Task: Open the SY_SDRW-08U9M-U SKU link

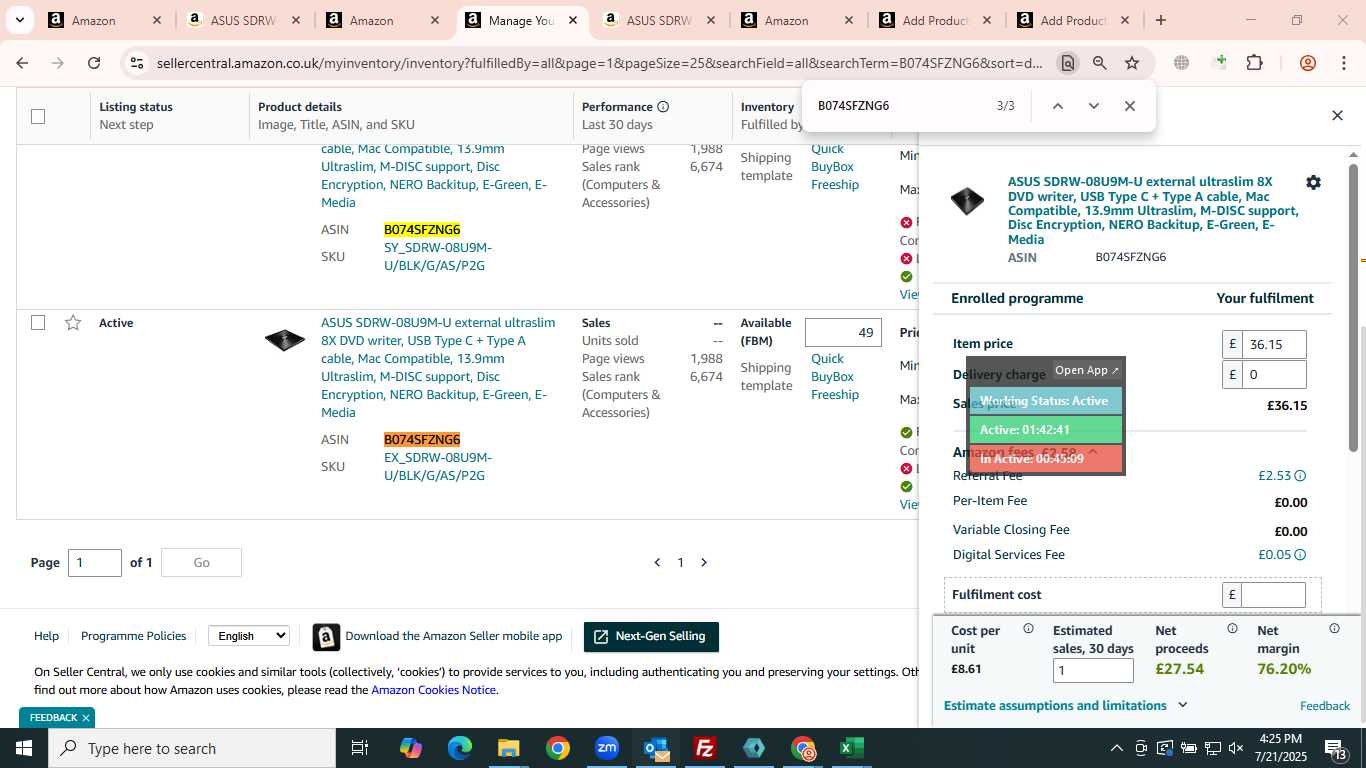Action: point(438,256)
